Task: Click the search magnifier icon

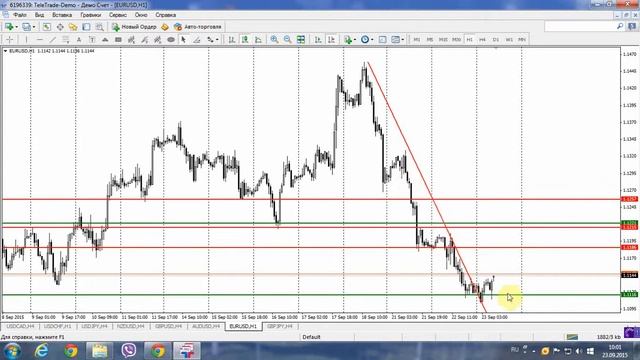Action: pos(620,27)
